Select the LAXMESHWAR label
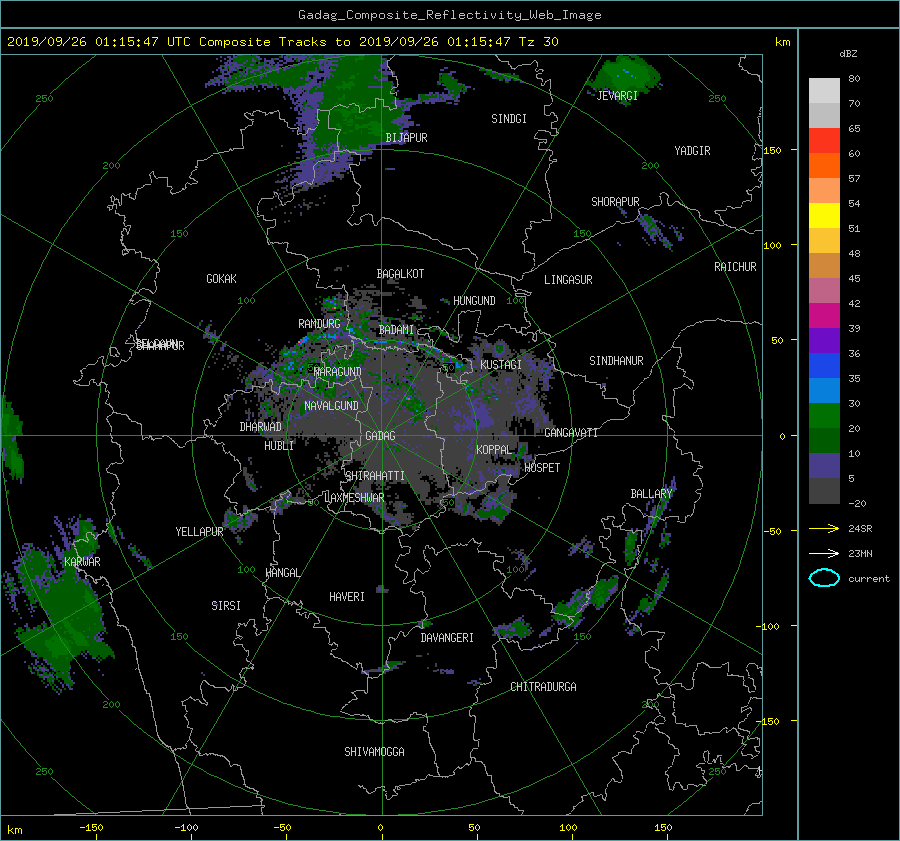This screenshot has width=900, height=841. [354, 498]
